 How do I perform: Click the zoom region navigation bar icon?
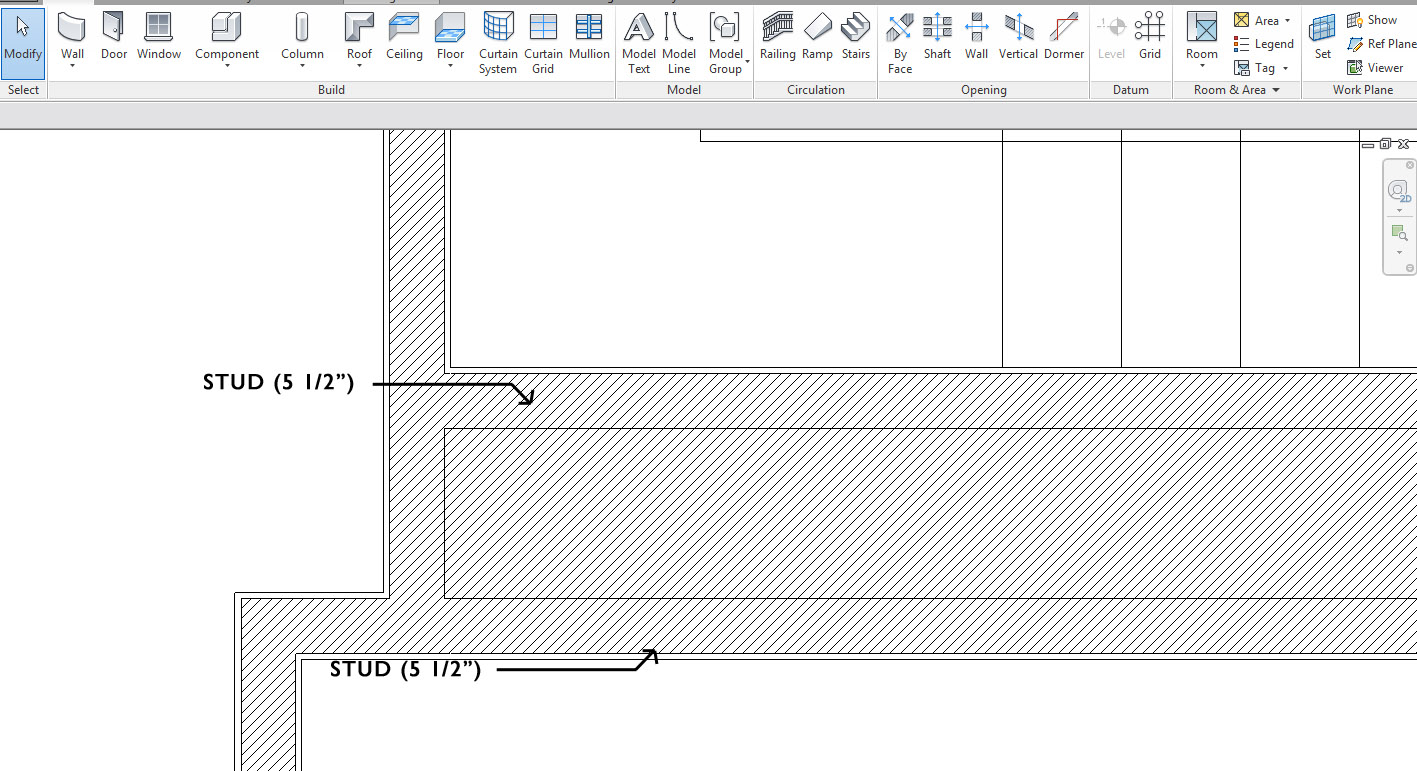(1398, 234)
